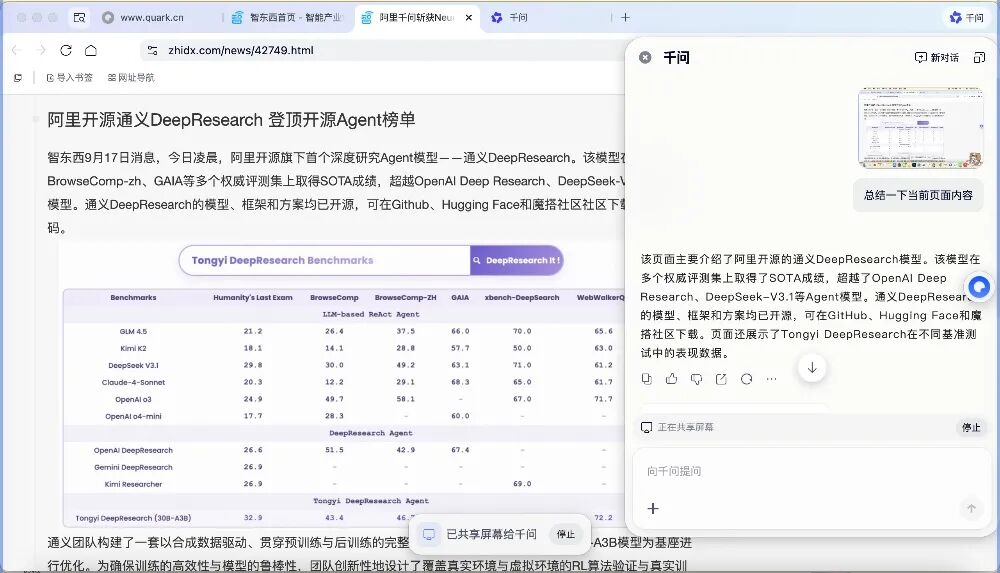
Task: Open site settings icon in address bar
Action: coord(152,50)
